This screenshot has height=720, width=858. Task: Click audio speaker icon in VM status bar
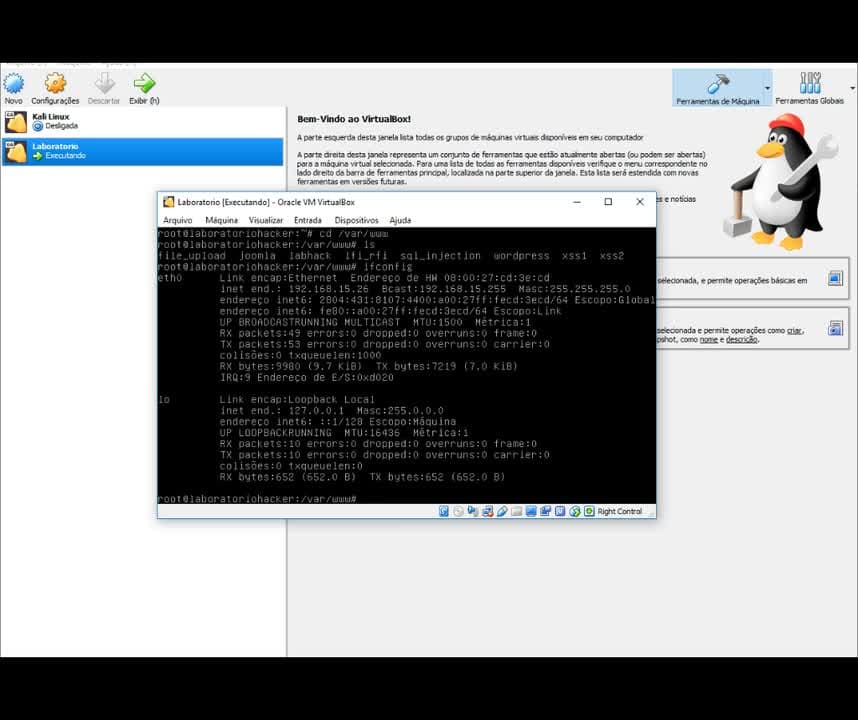pyautogui.click(x=473, y=511)
